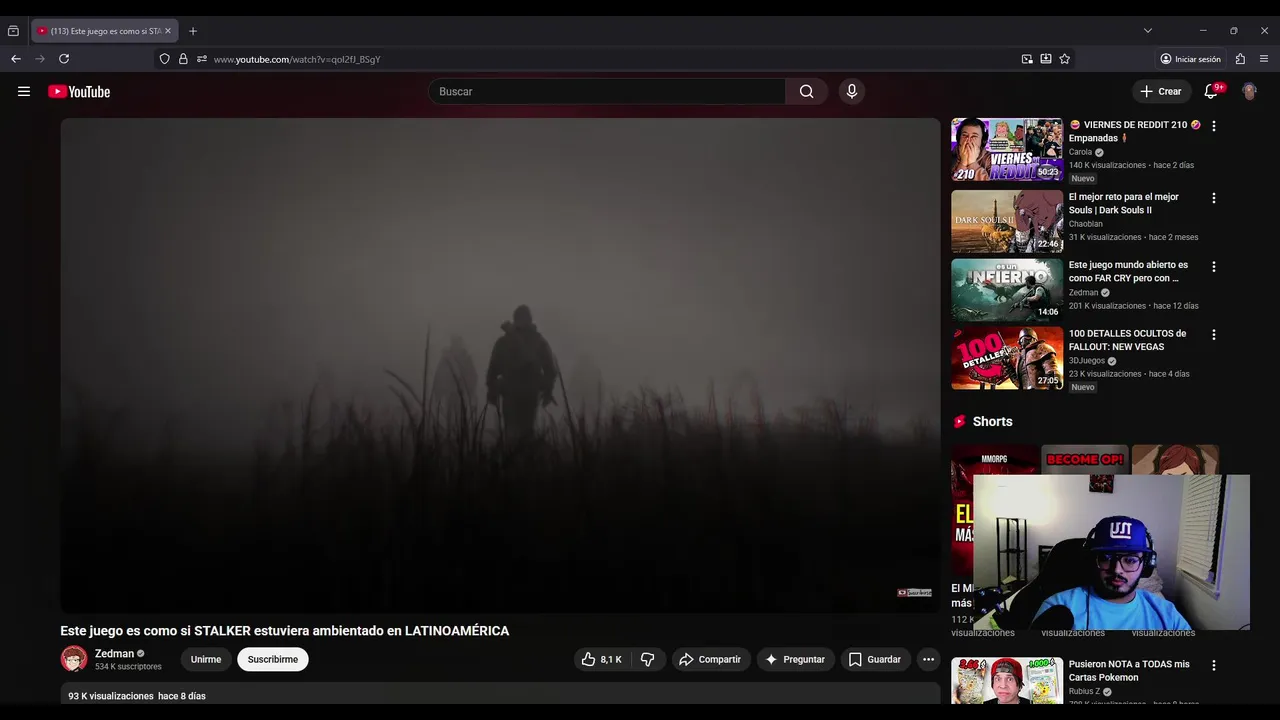View site security lock info

[183, 59]
